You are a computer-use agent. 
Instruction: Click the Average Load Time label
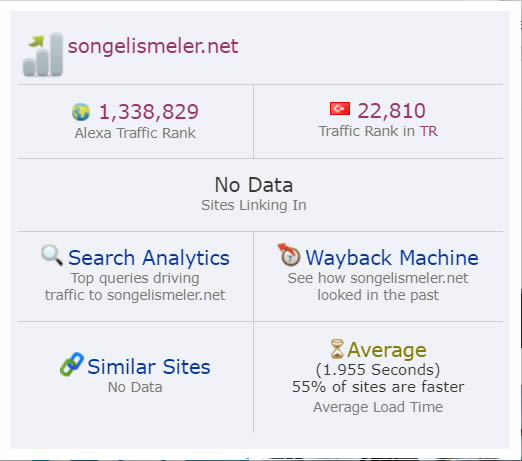coord(378,407)
